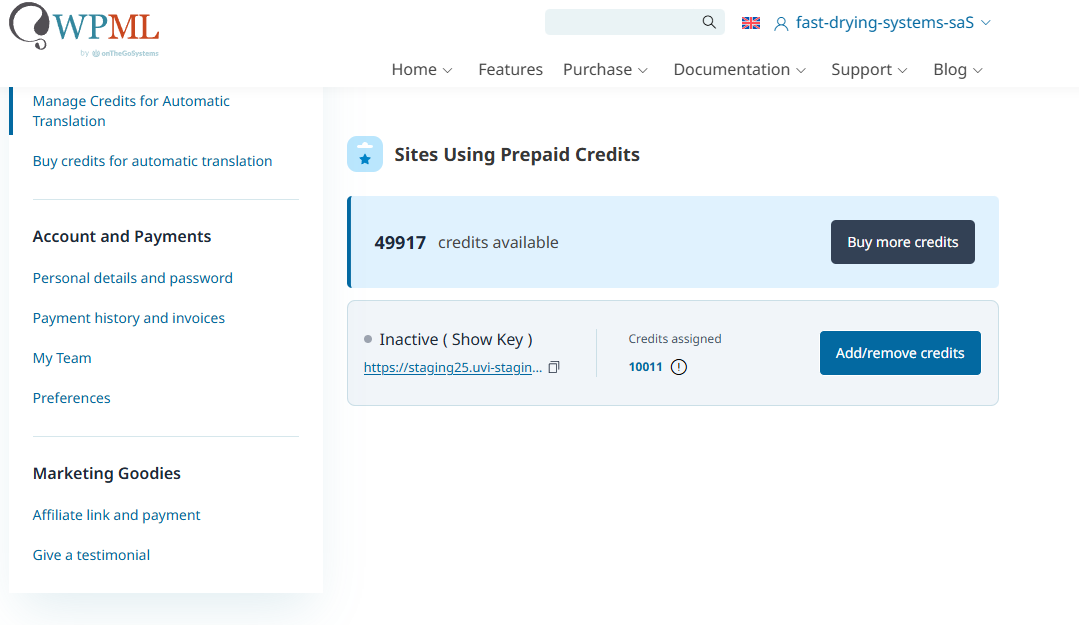Show the site key
This screenshot has height=625, width=1079.
pyautogui.click(x=488, y=340)
